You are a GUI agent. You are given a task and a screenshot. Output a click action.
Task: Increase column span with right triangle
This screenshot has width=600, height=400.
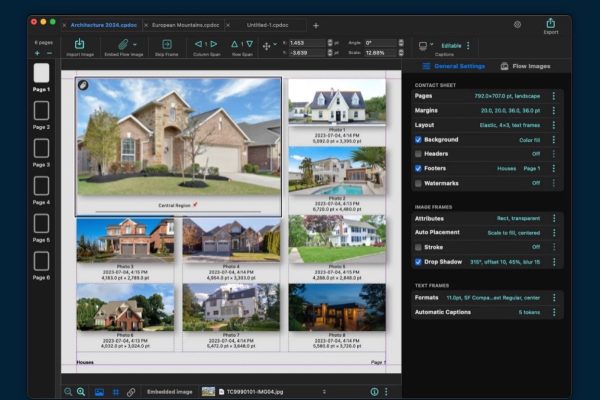(214, 44)
